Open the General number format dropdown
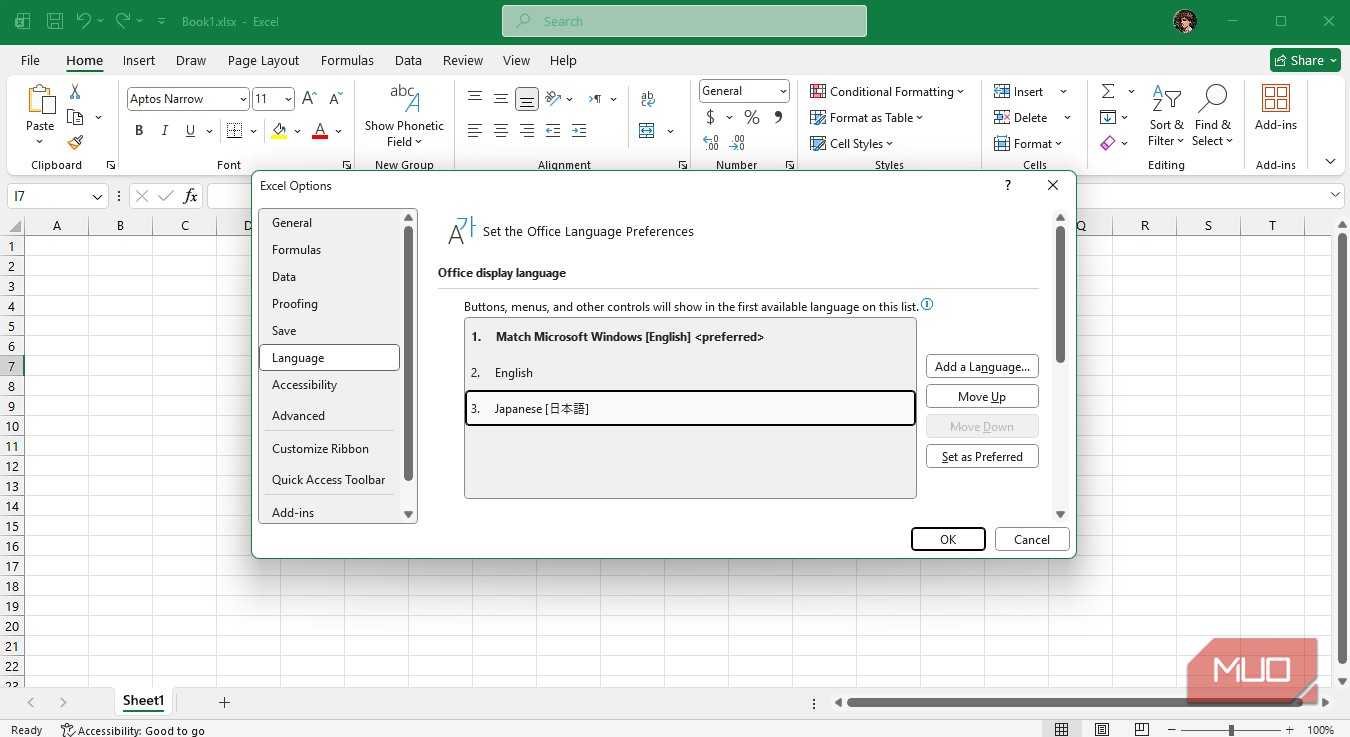 click(x=783, y=91)
